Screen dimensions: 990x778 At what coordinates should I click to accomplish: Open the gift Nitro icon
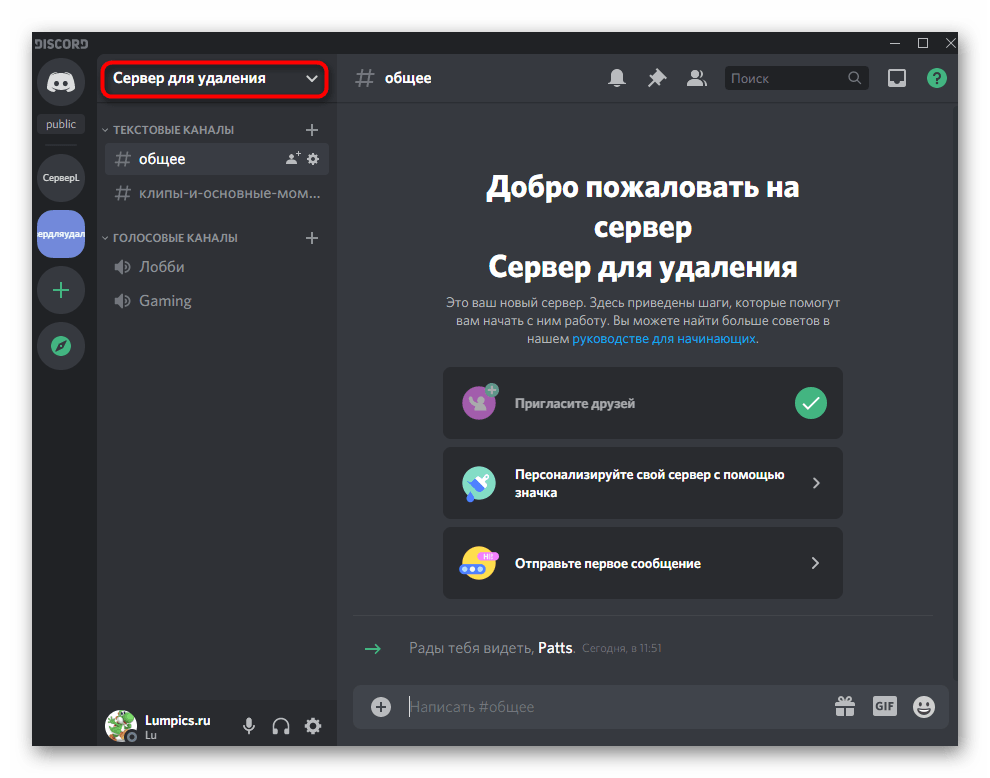pyautogui.click(x=845, y=707)
